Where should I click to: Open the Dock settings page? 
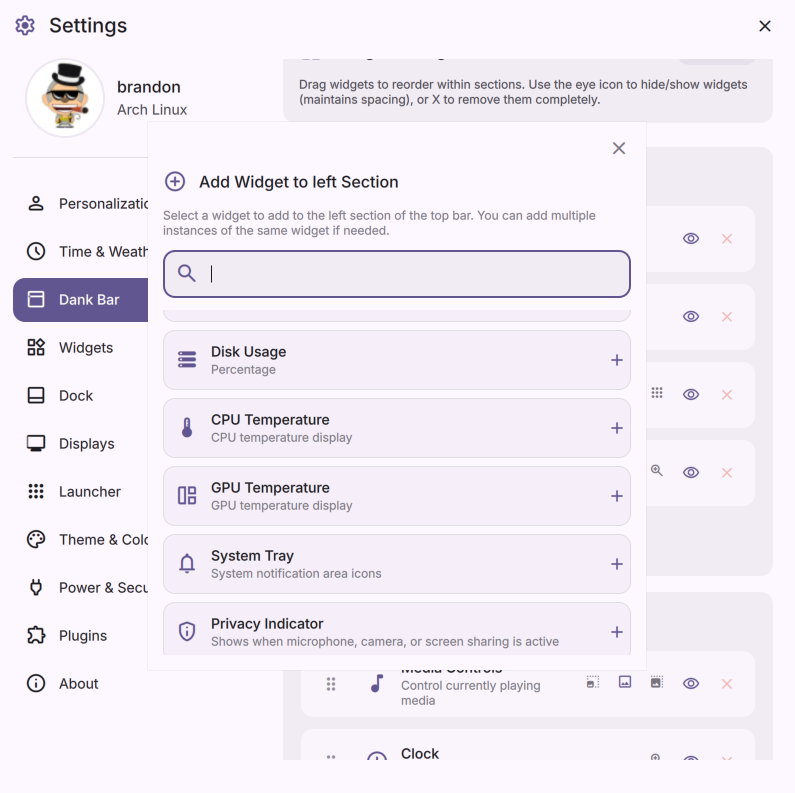click(x=76, y=395)
